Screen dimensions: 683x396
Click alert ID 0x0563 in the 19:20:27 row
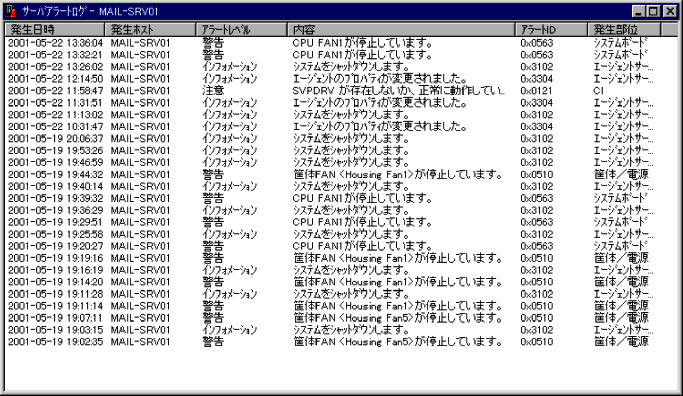pyautogui.click(x=537, y=246)
